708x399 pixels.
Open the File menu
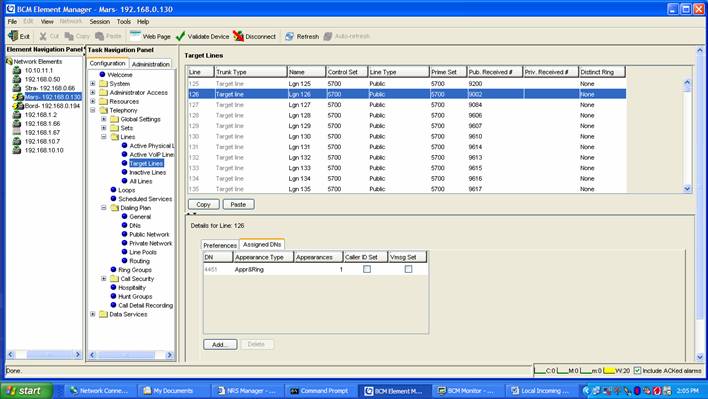click(x=12, y=21)
